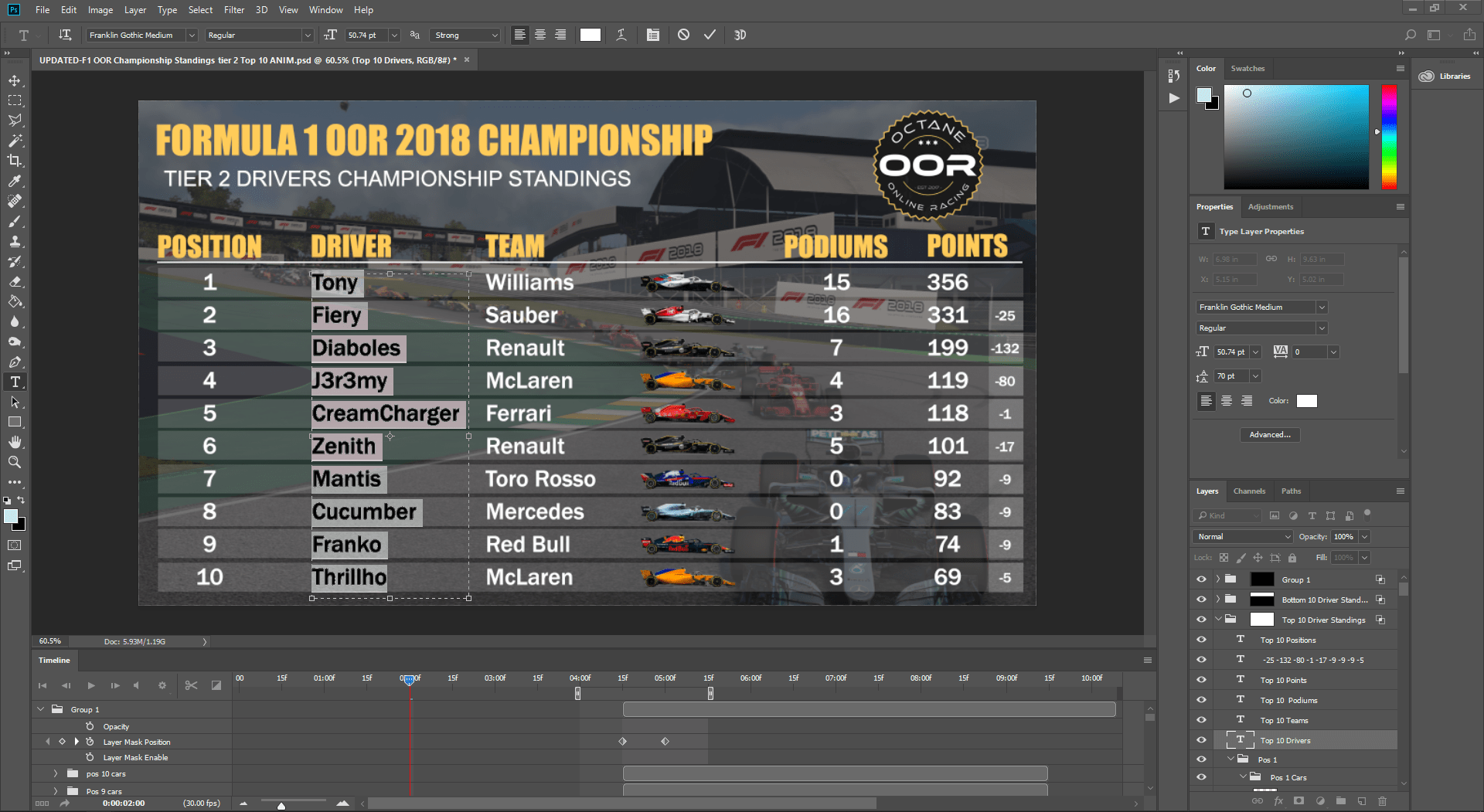Open the 3D text options in the options bar

click(741, 35)
